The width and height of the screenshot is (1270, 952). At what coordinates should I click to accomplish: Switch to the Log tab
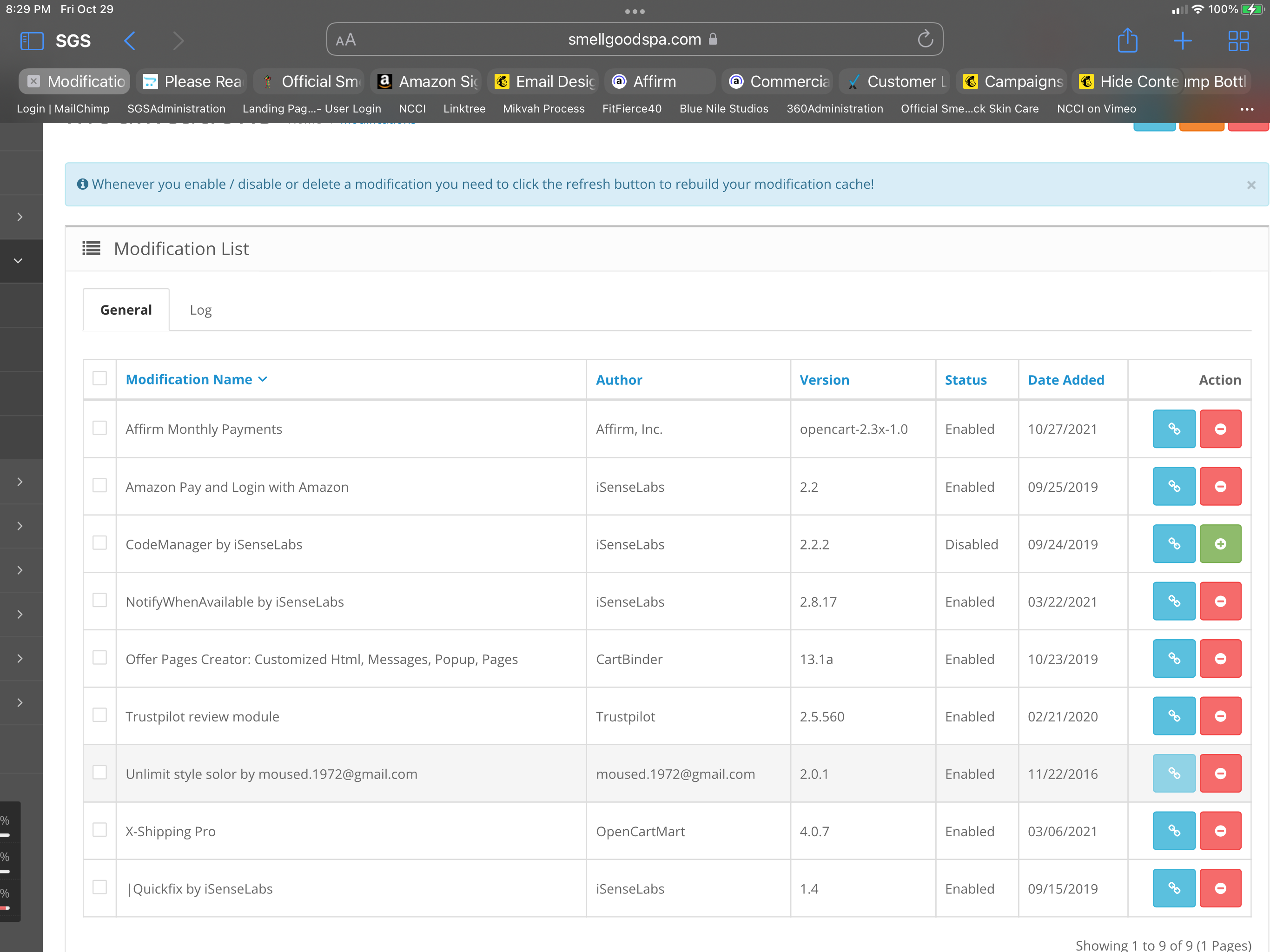[200, 310]
